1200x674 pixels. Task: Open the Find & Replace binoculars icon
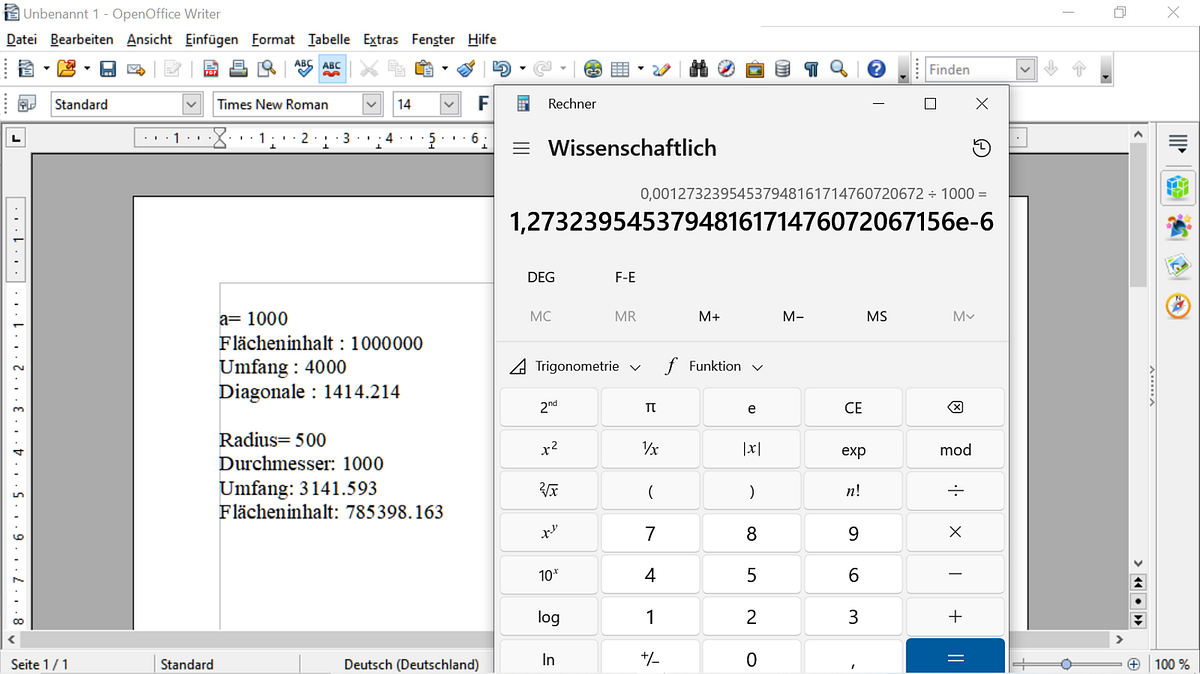[699, 69]
